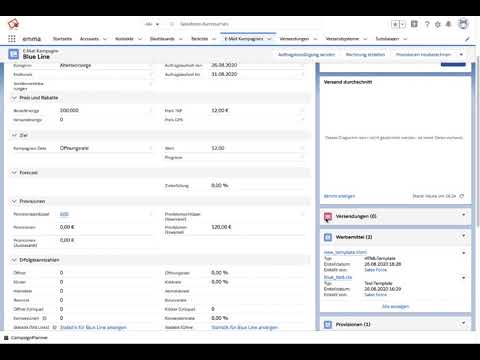Viewport: 480px width, 360px height.
Task: Open the App Launcher grid icon
Action: [x=12, y=39]
